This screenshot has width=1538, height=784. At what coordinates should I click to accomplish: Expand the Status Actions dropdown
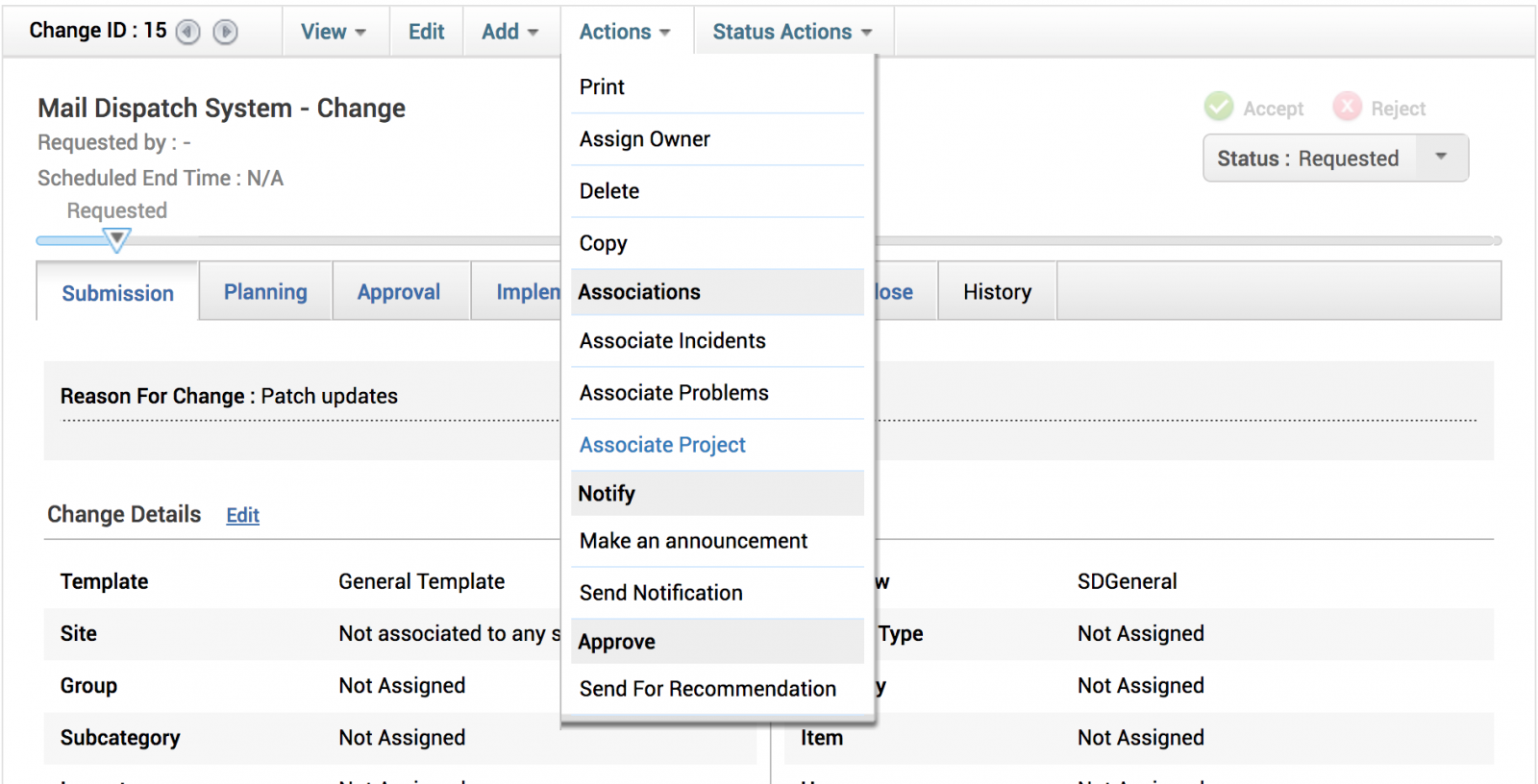793,32
